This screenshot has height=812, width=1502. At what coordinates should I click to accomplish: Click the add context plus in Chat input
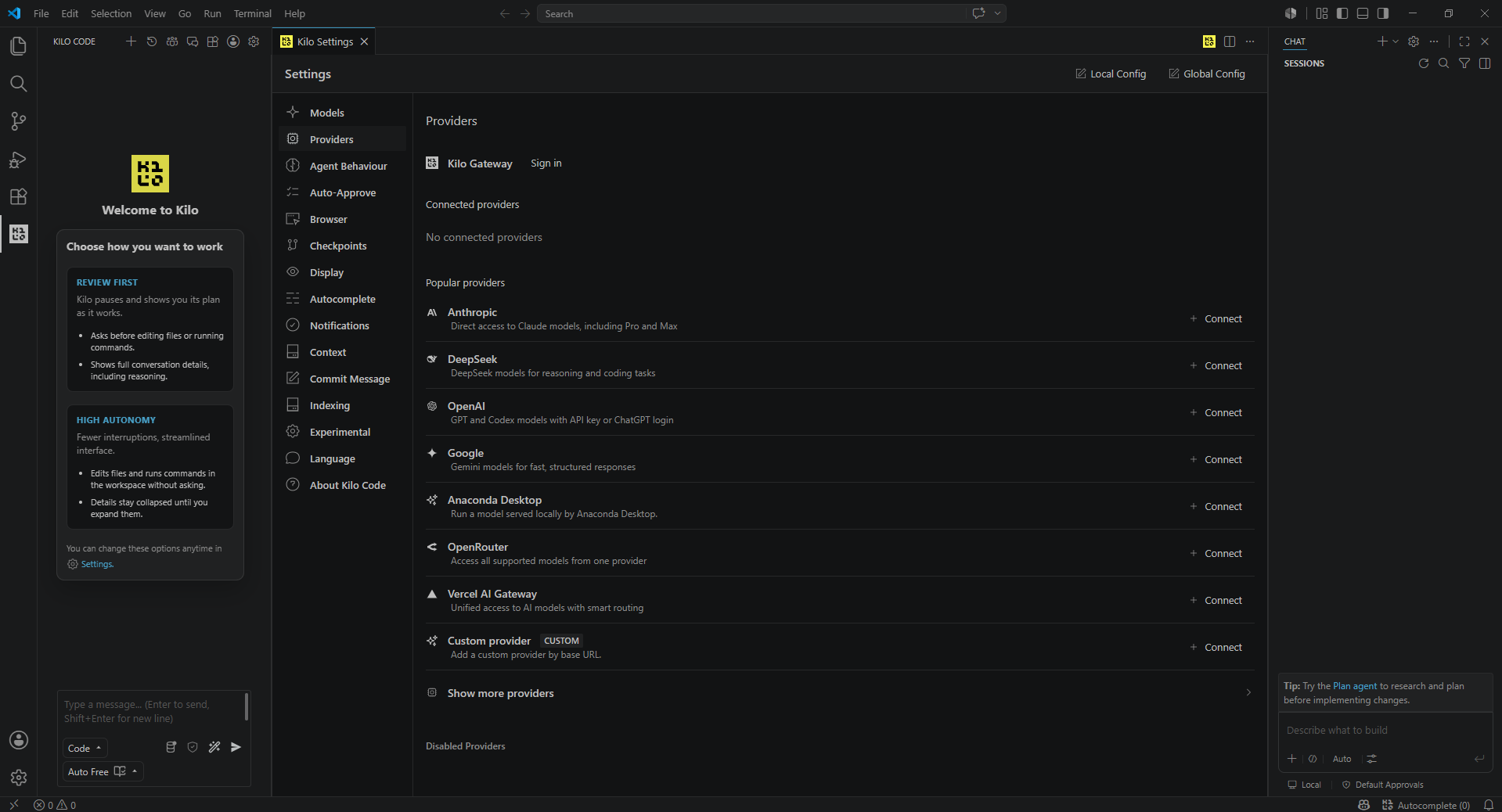tap(1291, 759)
